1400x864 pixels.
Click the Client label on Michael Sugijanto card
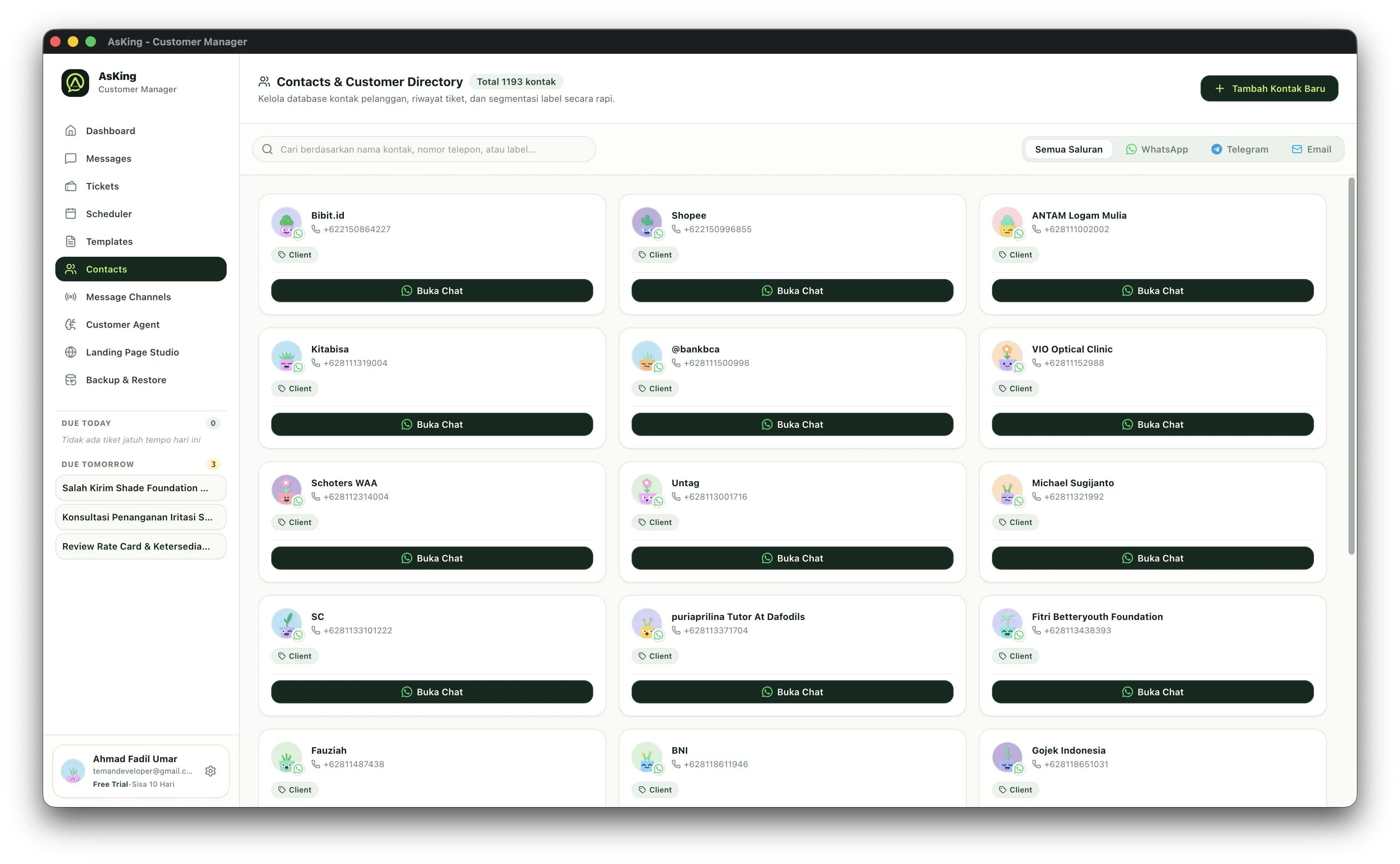point(1015,522)
